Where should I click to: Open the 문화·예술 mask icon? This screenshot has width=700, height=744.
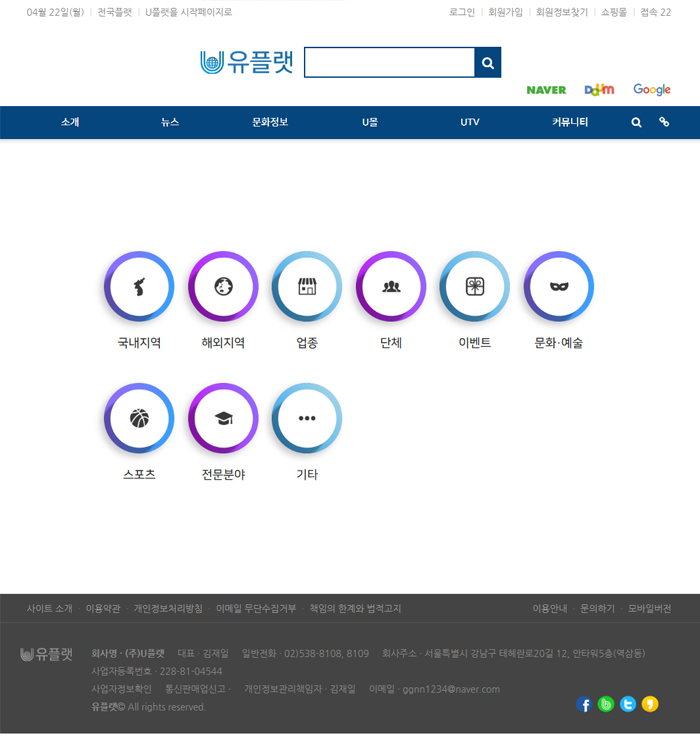(559, 287)
